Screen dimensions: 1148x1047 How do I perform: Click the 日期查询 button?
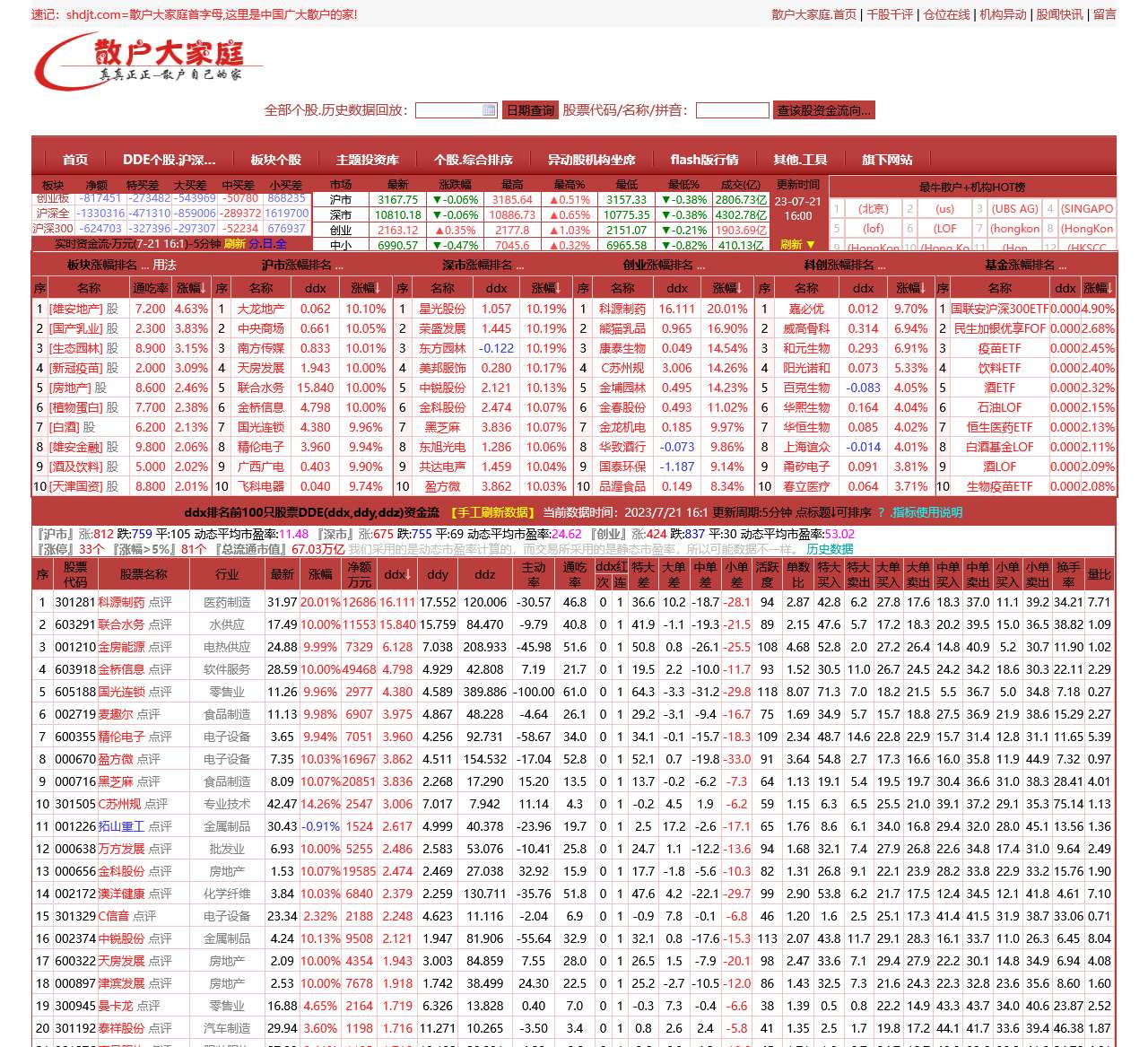point(530,110)
